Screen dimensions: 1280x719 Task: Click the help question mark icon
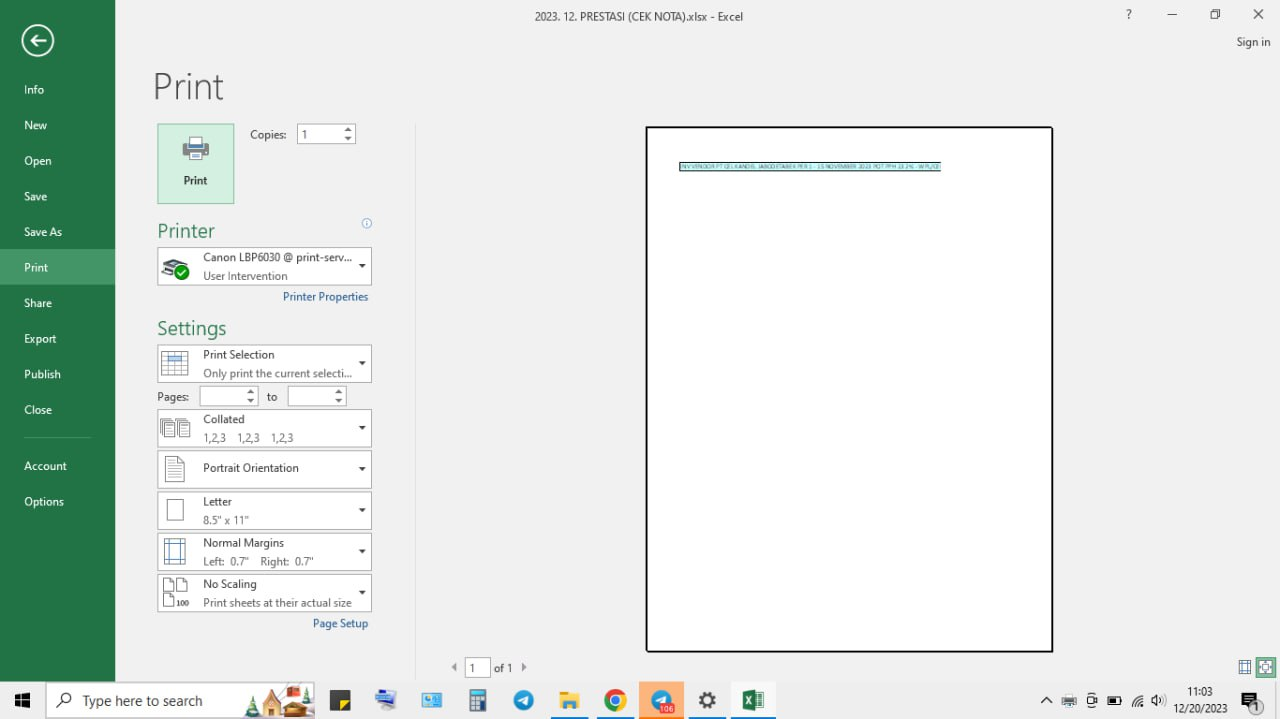pos(1129,14)
